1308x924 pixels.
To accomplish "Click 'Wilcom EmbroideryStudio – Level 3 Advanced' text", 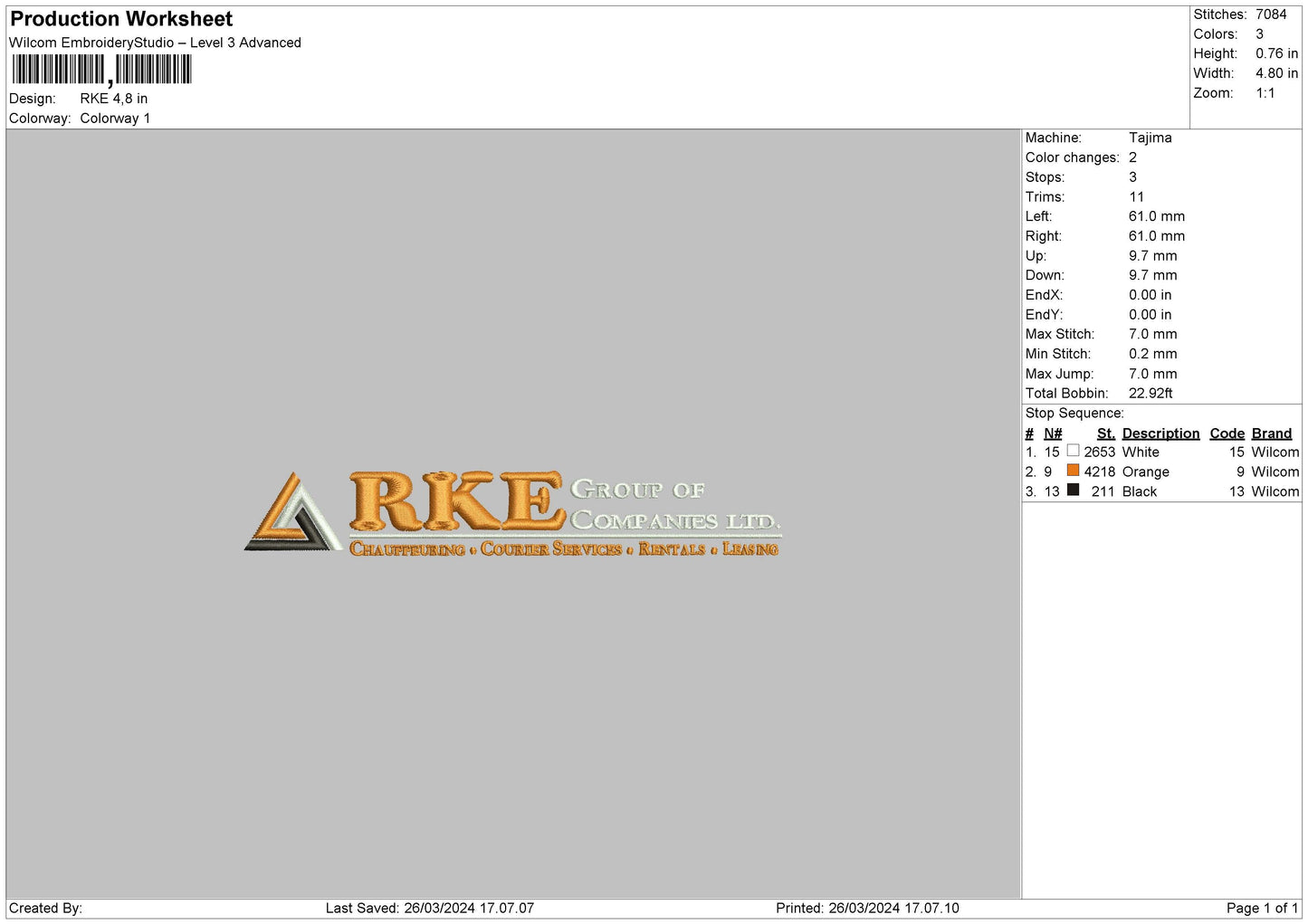I will (x=155, y=43).
